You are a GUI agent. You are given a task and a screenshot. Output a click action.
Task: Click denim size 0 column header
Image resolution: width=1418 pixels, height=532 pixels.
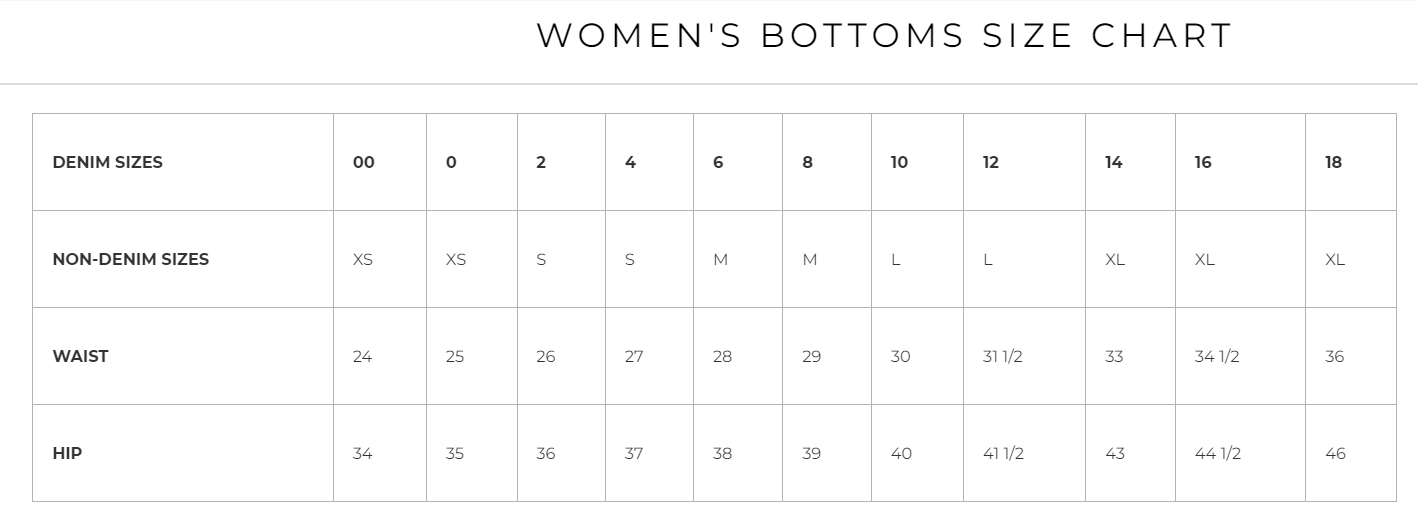point(451,162)
